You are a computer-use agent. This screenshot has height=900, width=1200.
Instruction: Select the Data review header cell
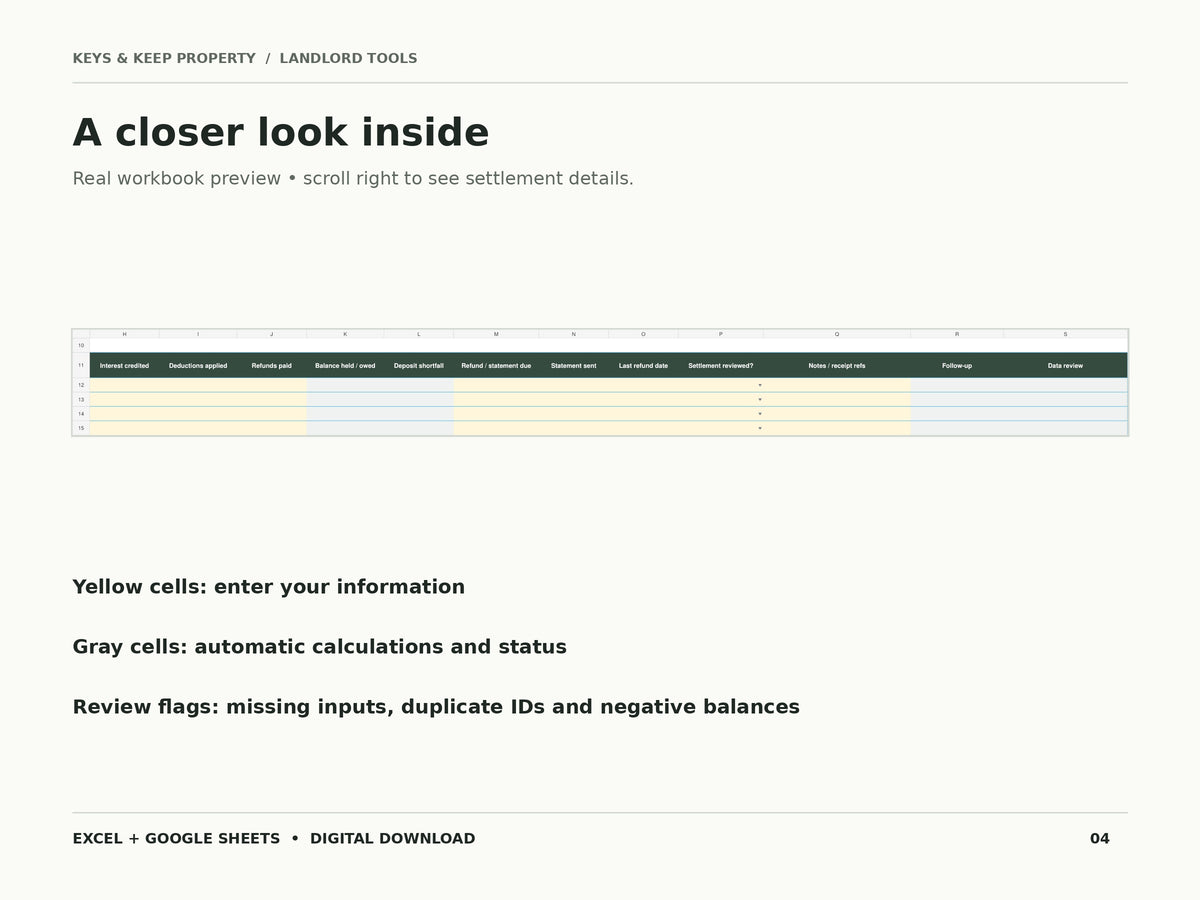1066,365
